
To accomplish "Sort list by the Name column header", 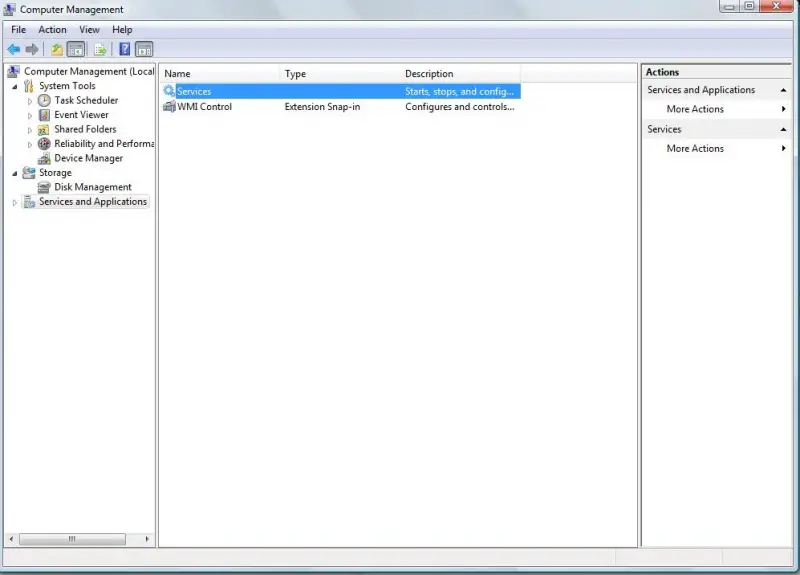I will pos(219,74).
